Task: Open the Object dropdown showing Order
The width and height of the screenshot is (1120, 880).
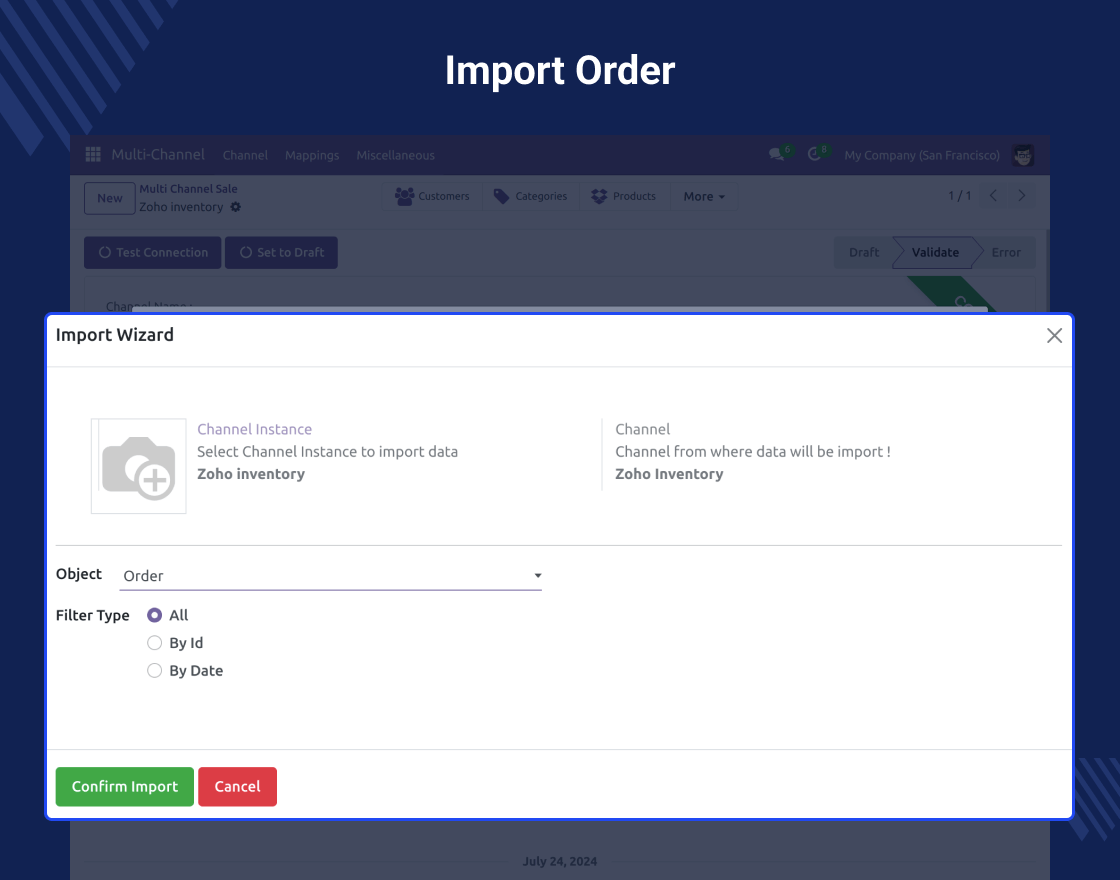Action: [x=331, y=576]
